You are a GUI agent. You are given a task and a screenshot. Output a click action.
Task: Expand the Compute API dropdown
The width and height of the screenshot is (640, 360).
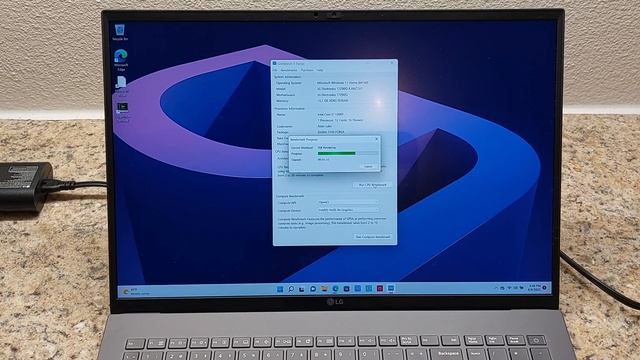pos(348,202)
